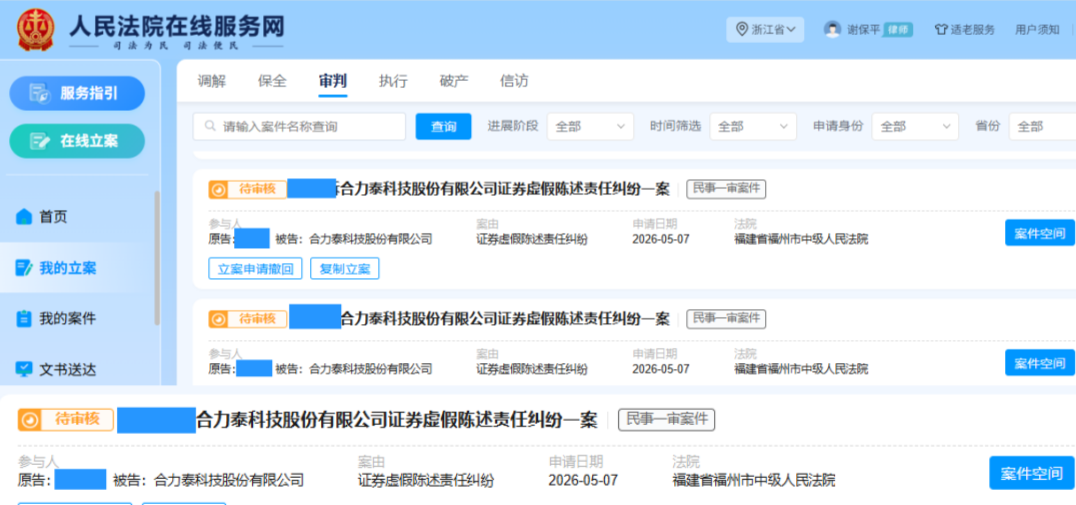Click the 适老服务 shirt icon
Viewport: 1076px width, 505px height.
pos(942,30)
